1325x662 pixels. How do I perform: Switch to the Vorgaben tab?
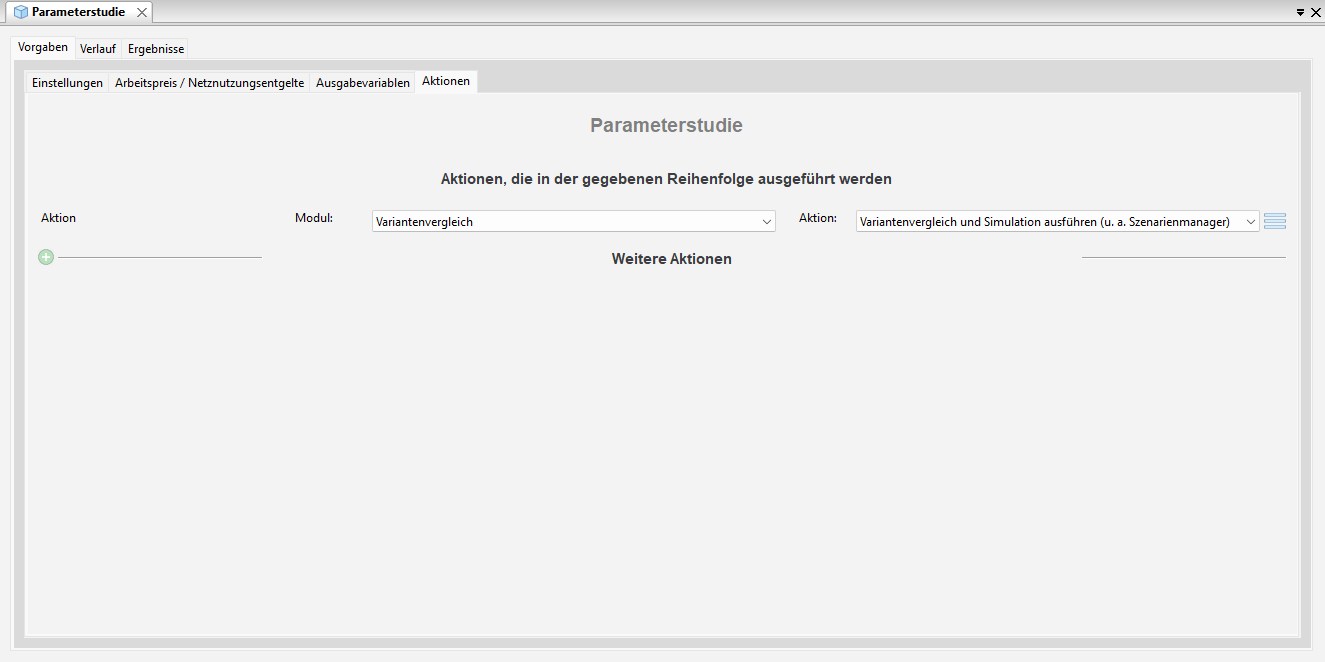[43, 48]
